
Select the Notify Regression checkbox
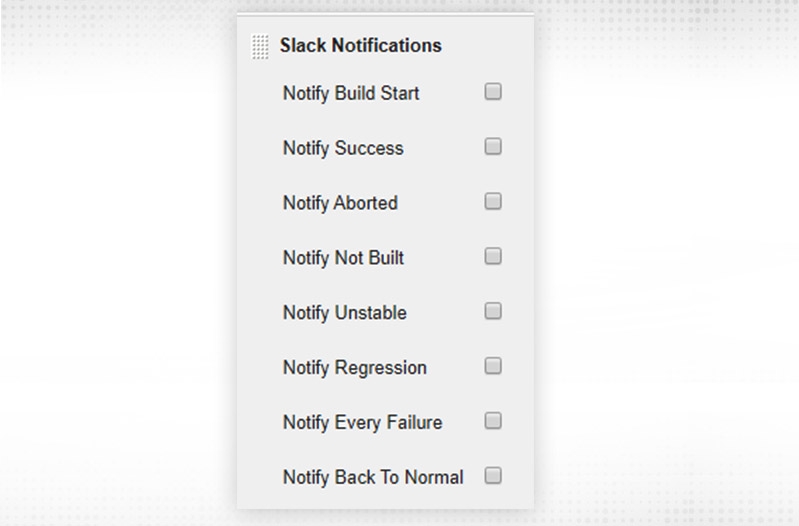pyautogui.click(x=493, y=366)
